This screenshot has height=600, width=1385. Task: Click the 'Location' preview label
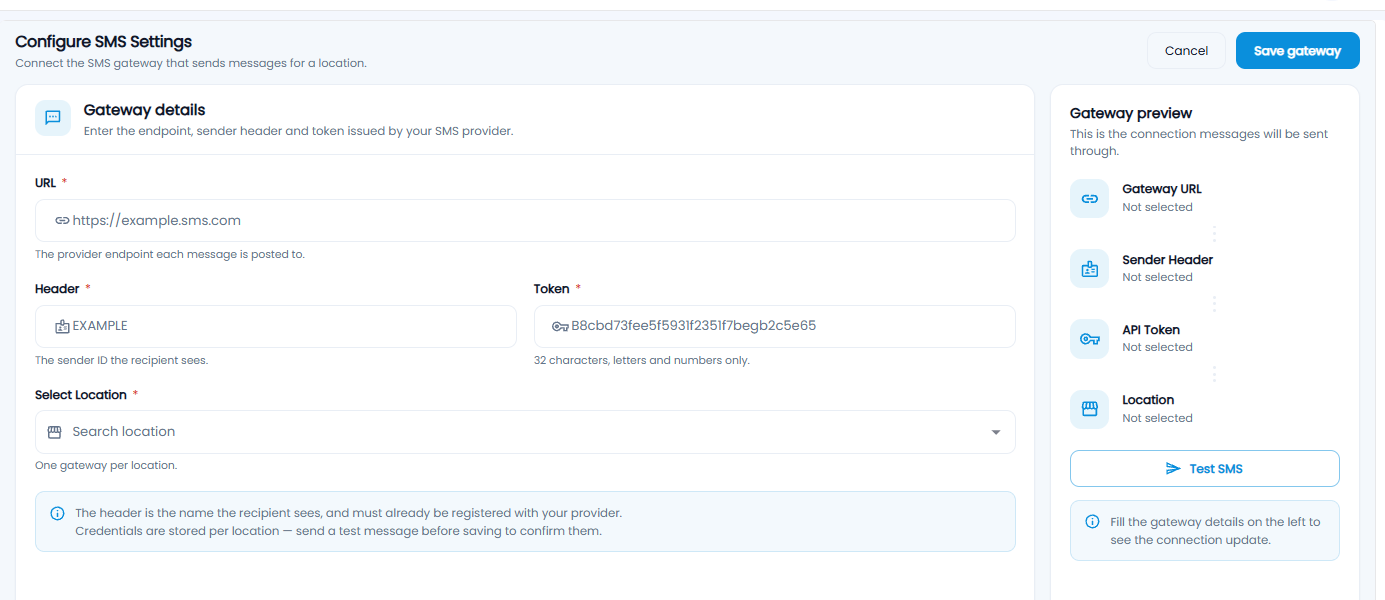pyautogui.click(x=1148, y=400)
